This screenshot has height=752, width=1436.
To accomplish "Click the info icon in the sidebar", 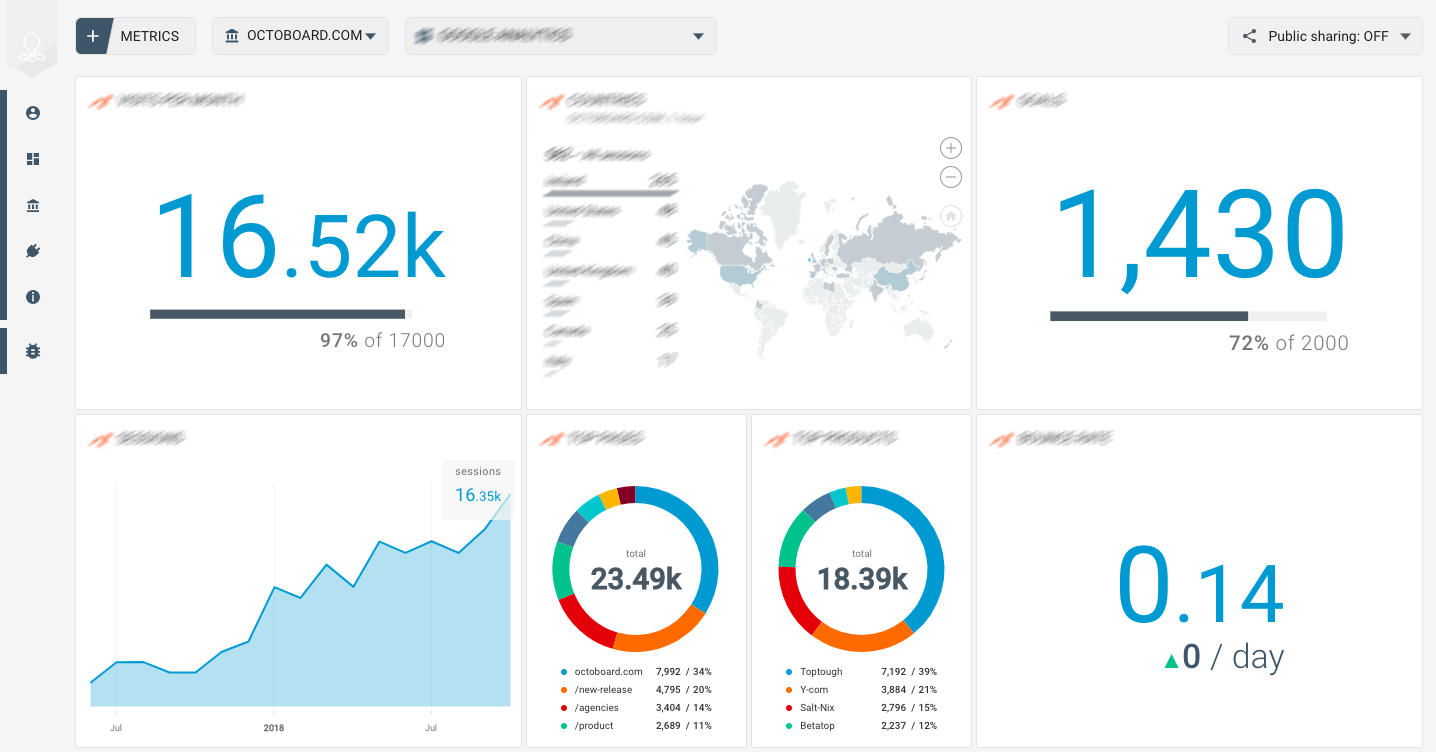I will (x=33, y=297).
